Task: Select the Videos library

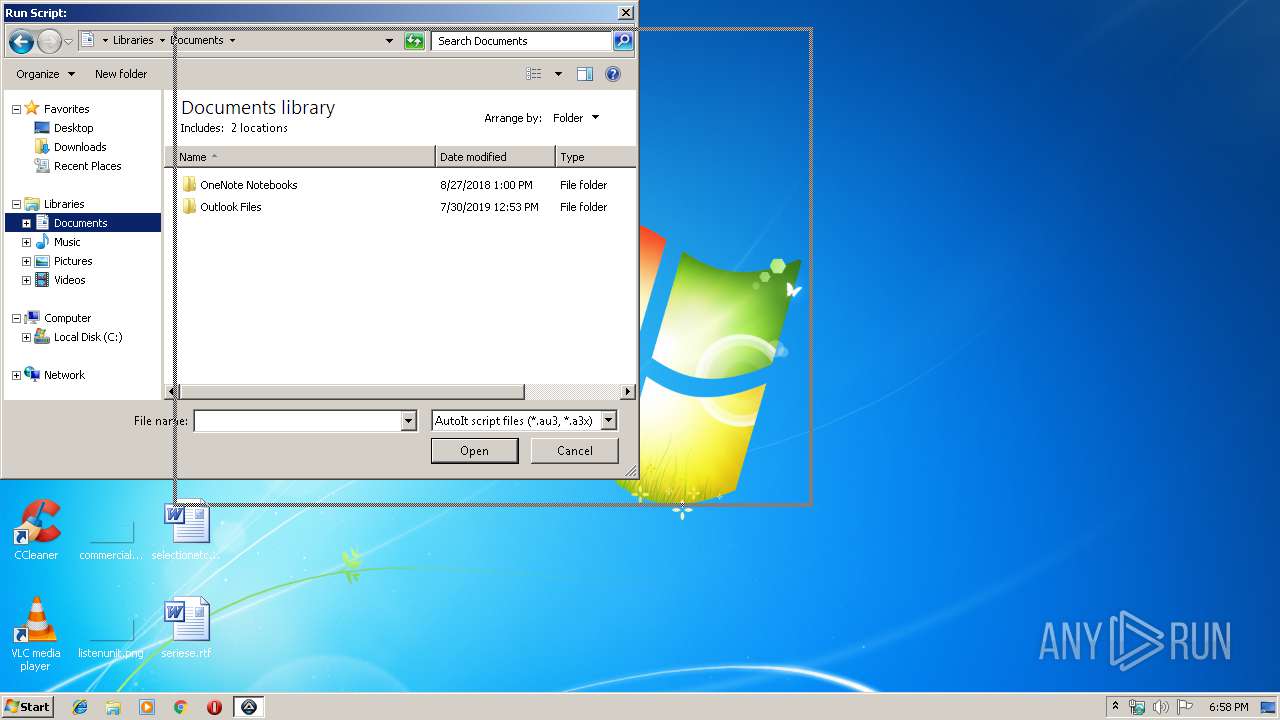Action: pos(69,280)
